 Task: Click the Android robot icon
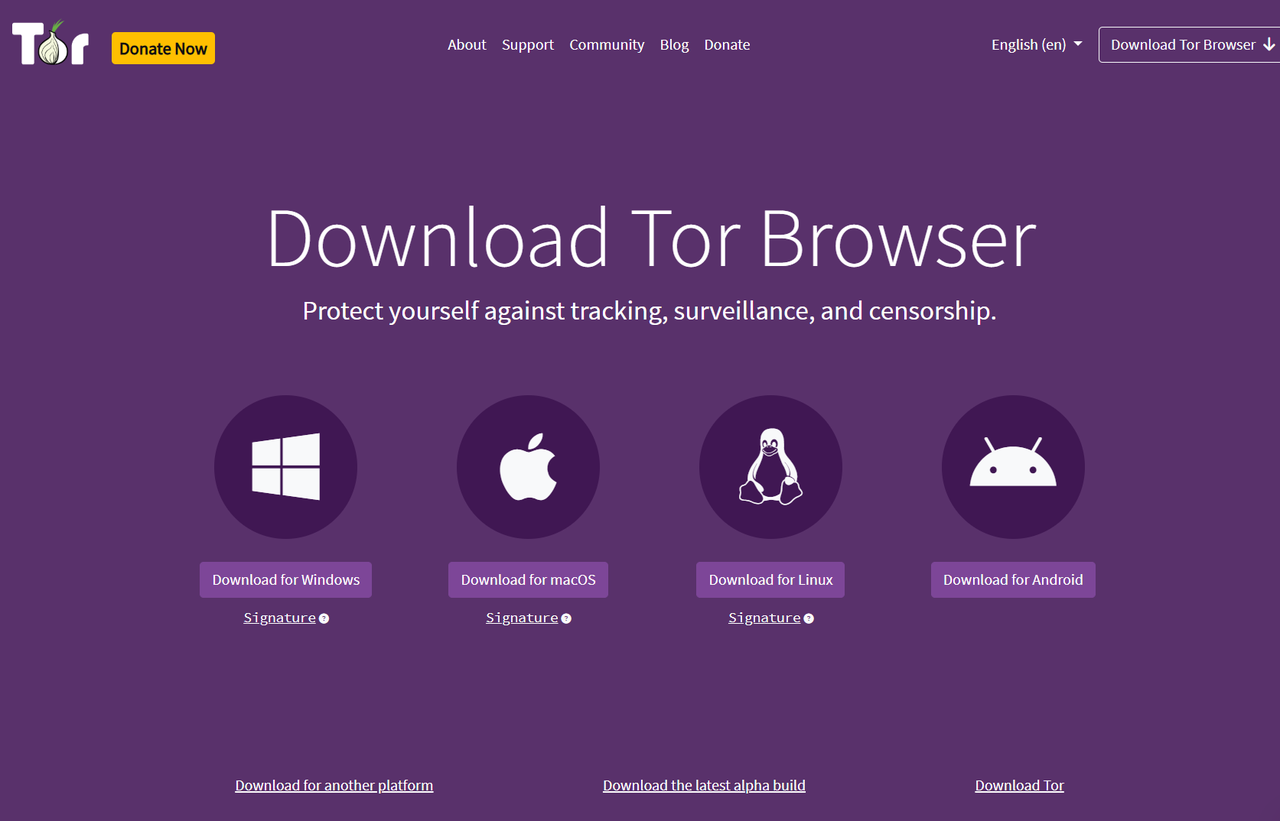point(1013,466)
